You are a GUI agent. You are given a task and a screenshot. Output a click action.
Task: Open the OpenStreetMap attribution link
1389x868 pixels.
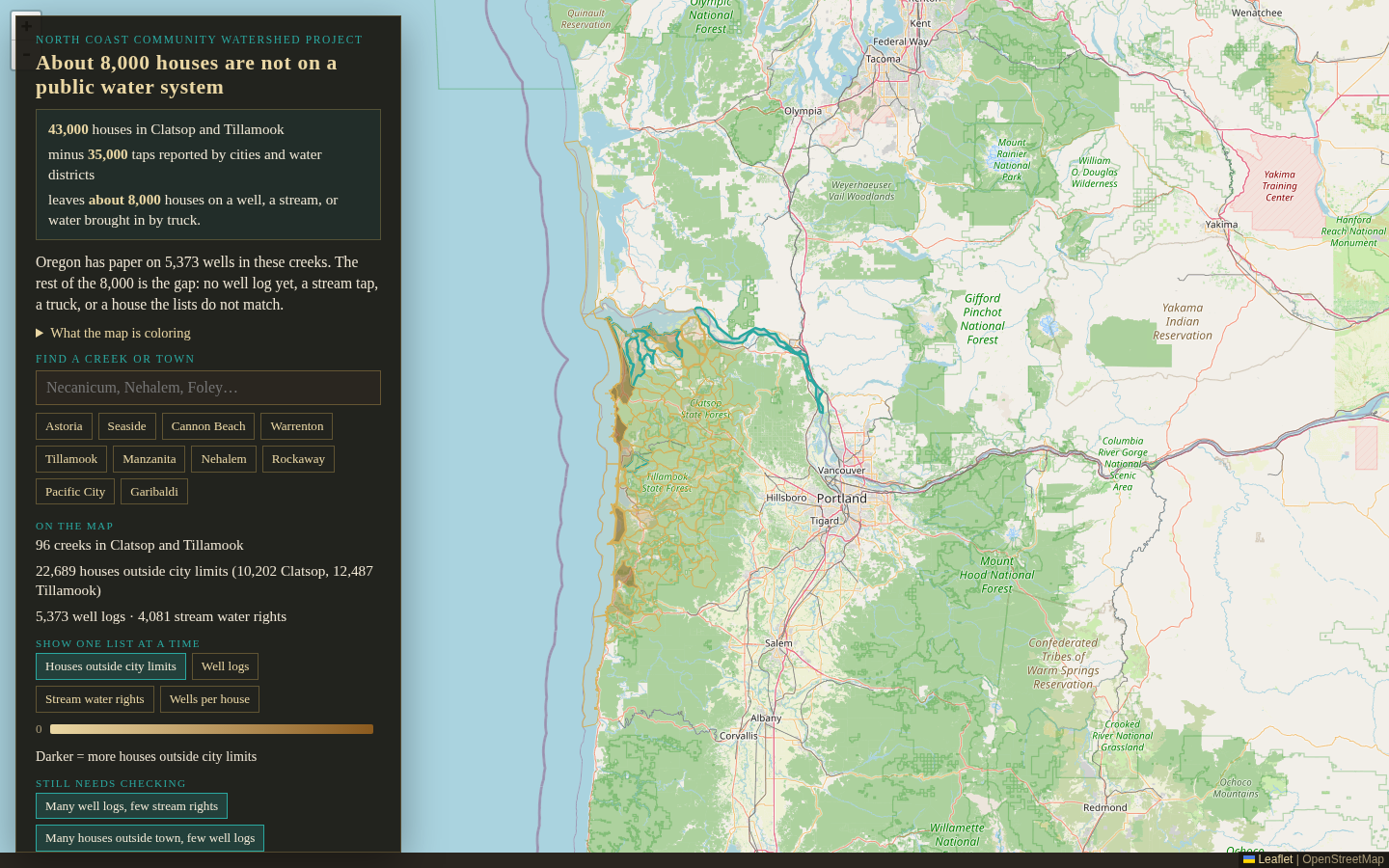point(1343,859)
